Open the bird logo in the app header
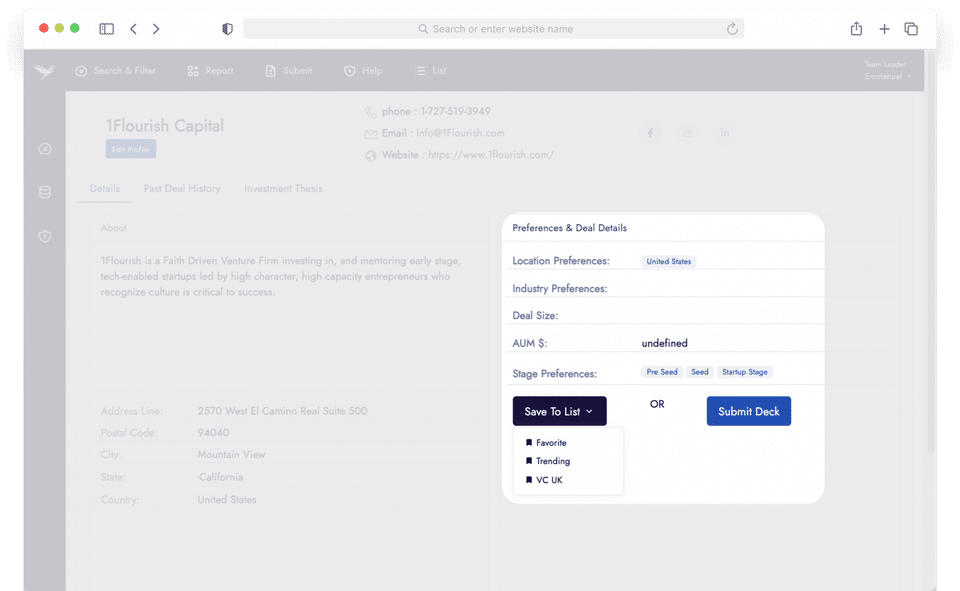This screenshot has height=591, width=960. click(44, 71)
